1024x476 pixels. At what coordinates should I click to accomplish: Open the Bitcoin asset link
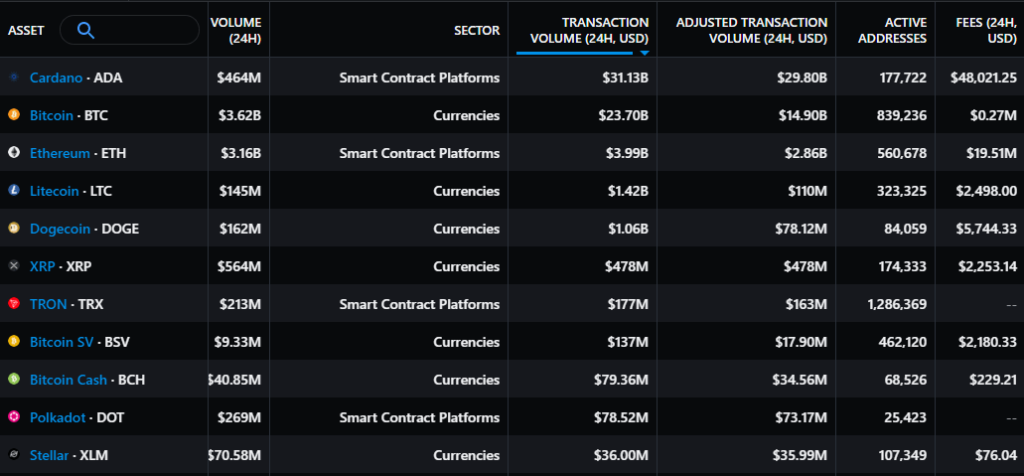click(x=52, y=116)
